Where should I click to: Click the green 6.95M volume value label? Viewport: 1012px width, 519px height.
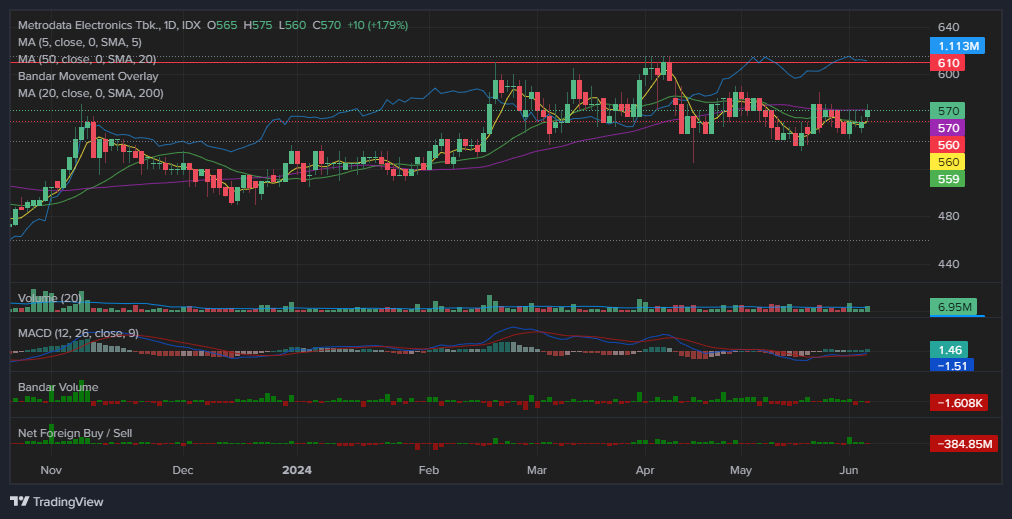pyautogui.click(x=952, y=306)
